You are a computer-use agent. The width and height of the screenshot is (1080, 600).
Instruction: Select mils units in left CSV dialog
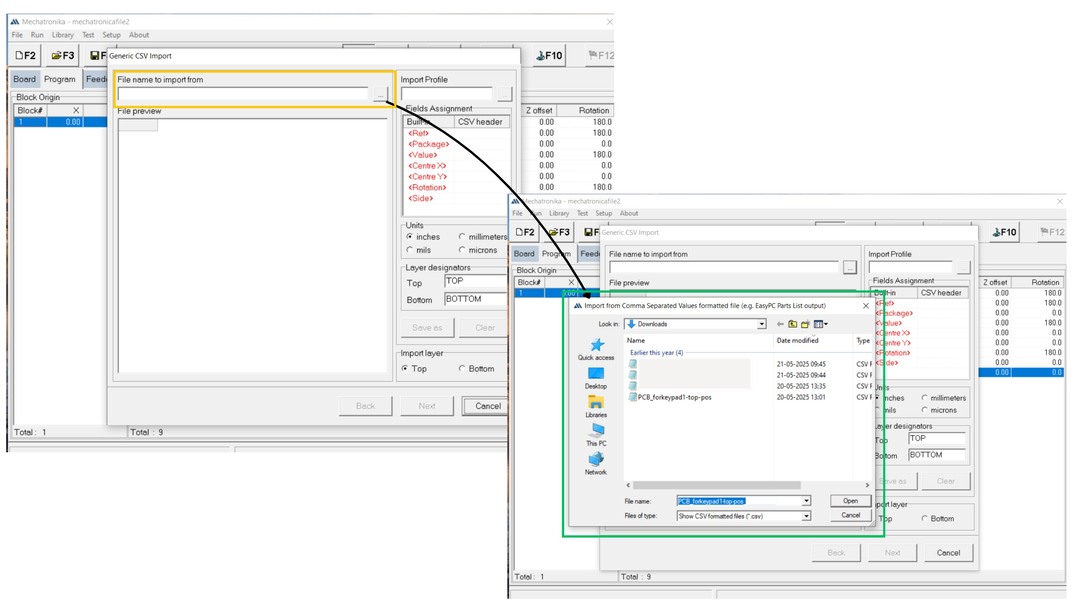pos(419,250)
